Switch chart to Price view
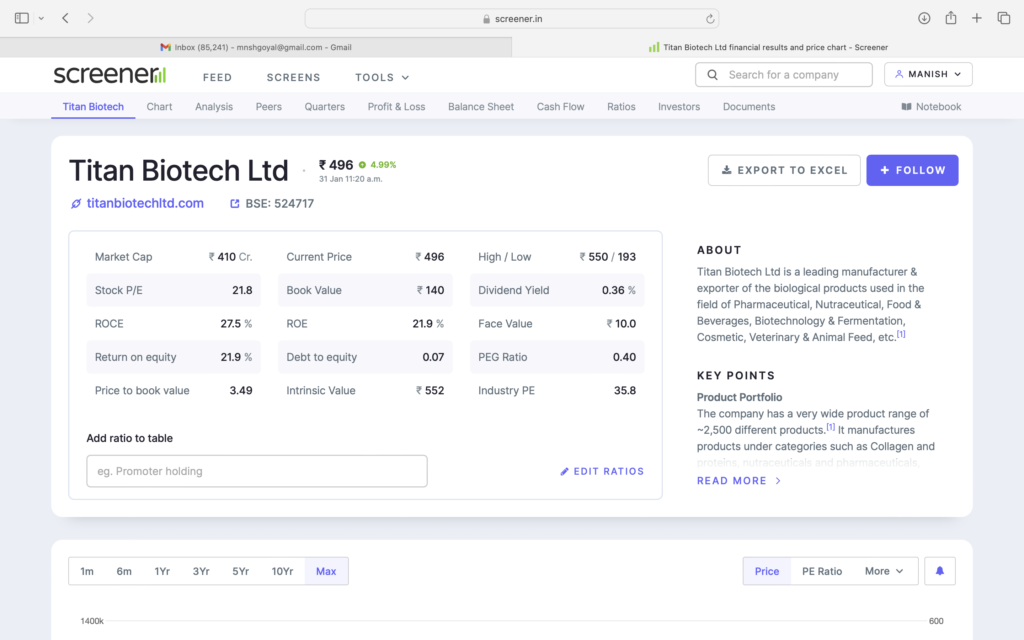The image size is (1024, 640). [x=767, y=571]
